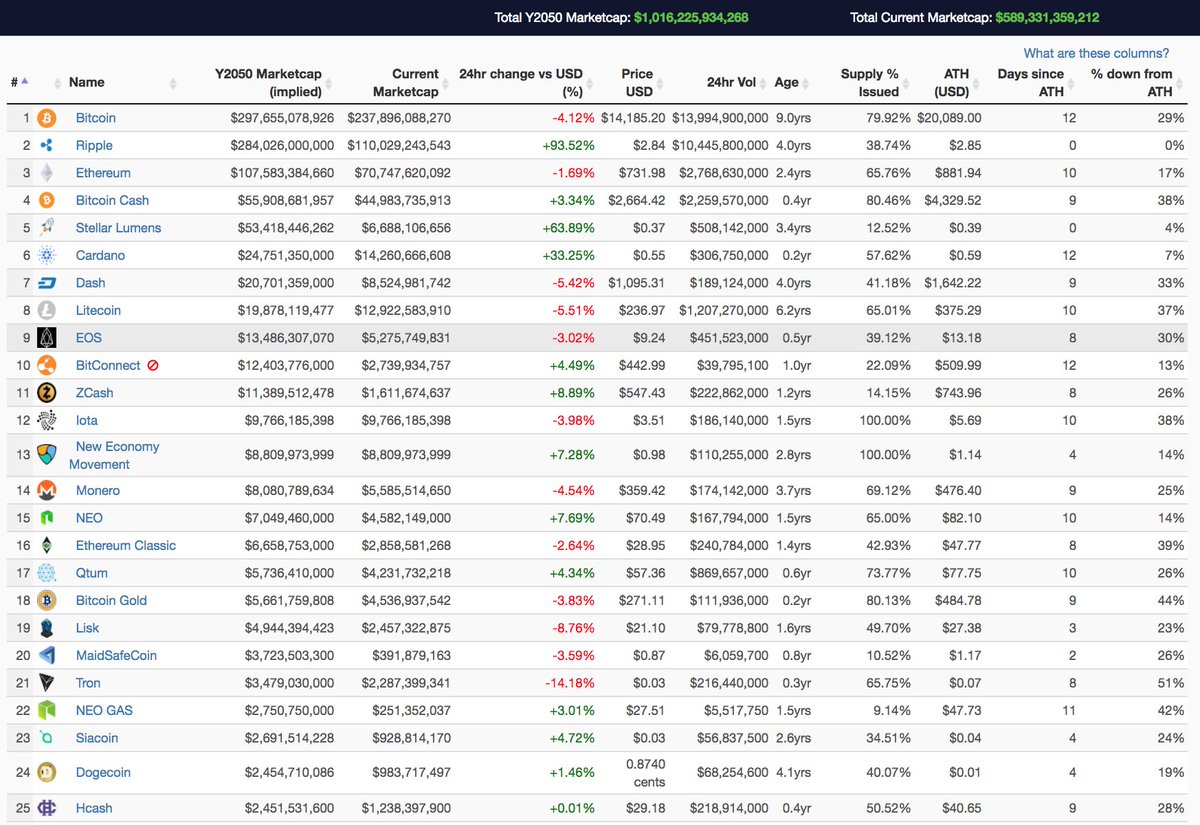The width and height of the screenshot is (1200, 825).
Task: Open the New Economy Movement link
Action: [114, 455]
